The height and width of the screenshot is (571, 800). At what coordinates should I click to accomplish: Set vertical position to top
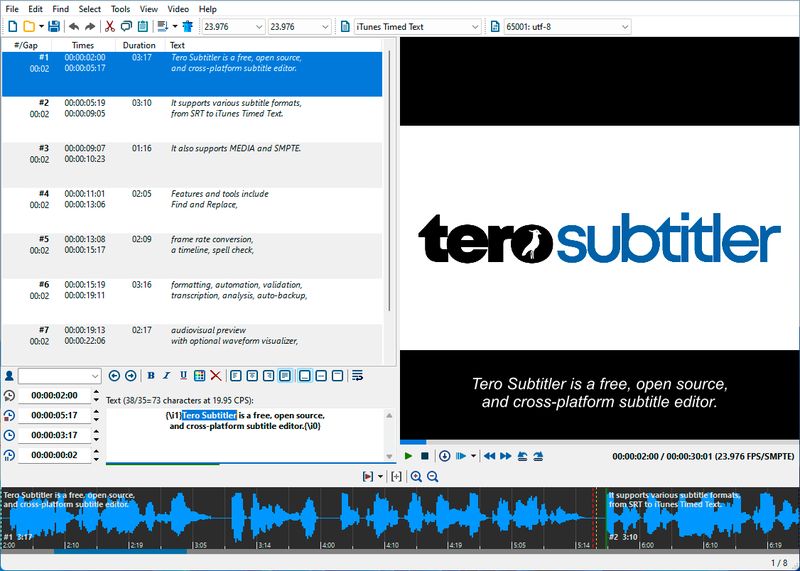pyautogui.click(x=337, y=376)
